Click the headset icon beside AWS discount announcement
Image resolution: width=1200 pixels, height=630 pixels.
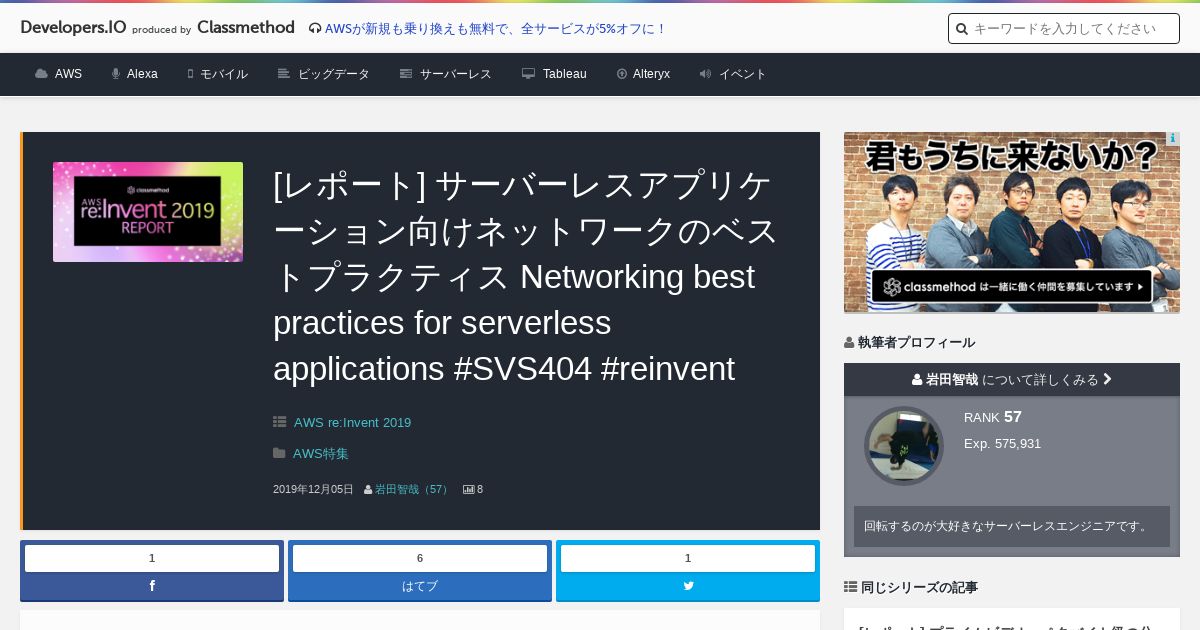click(x=315, y=29)
